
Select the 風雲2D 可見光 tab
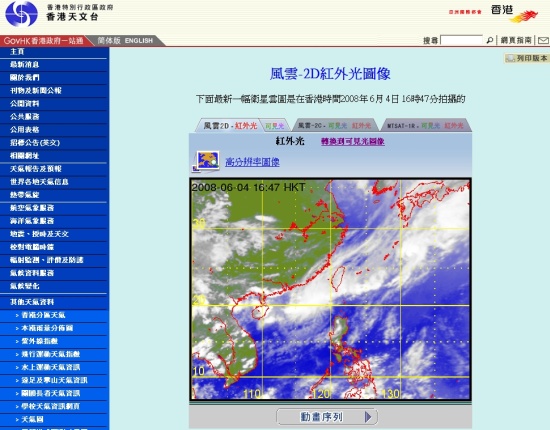point(275,126)
